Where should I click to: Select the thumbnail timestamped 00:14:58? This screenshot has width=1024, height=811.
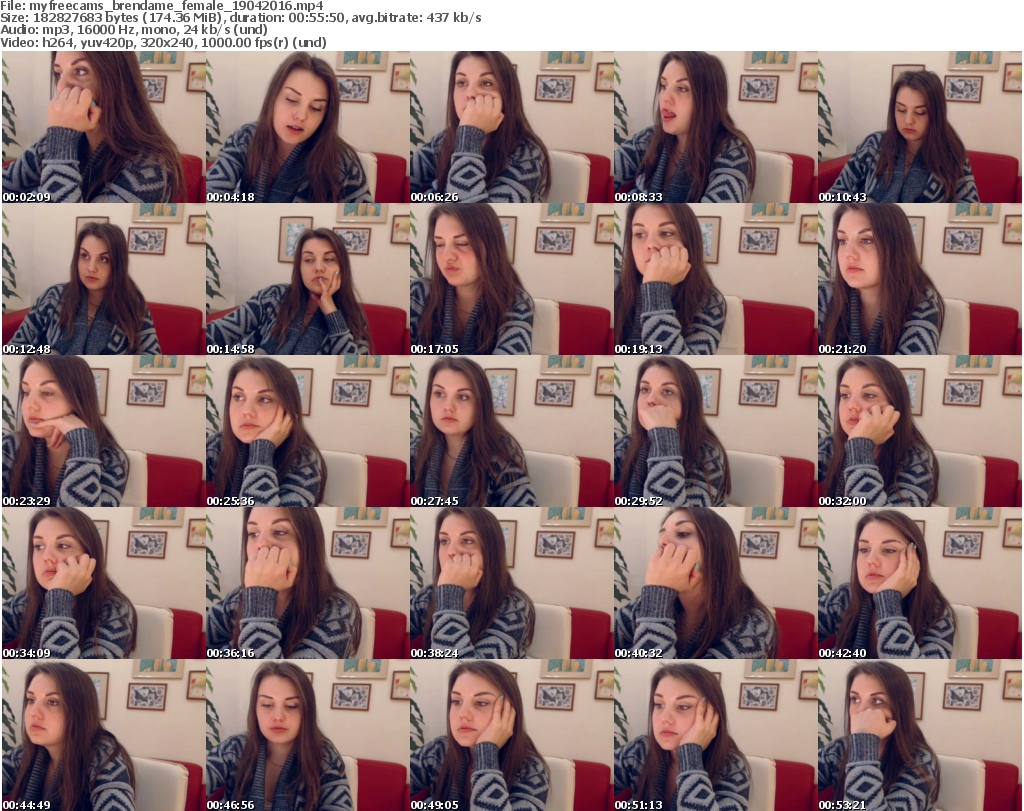[x=308, y=279]
